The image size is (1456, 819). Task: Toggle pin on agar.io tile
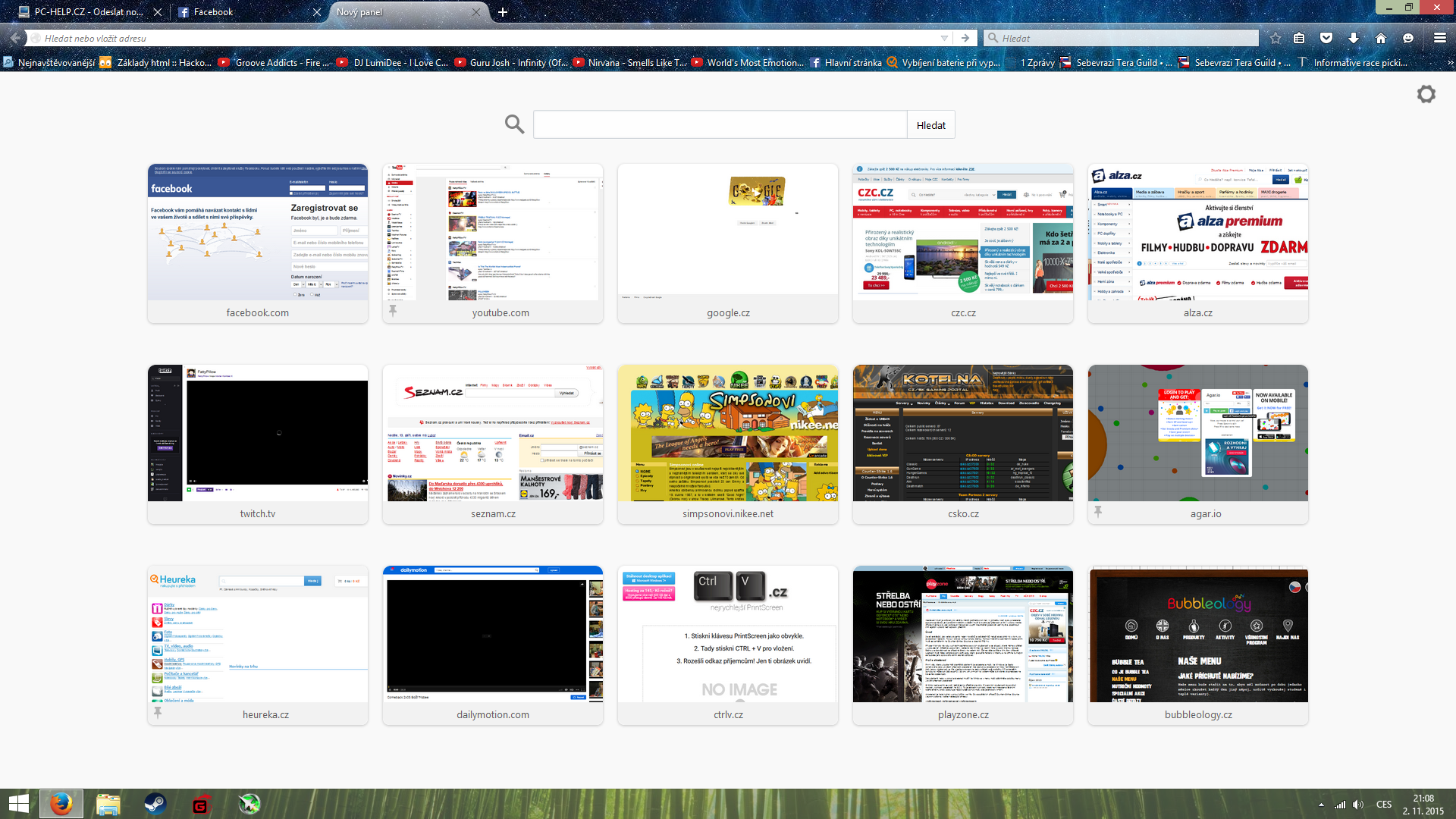pos(1098,512)
